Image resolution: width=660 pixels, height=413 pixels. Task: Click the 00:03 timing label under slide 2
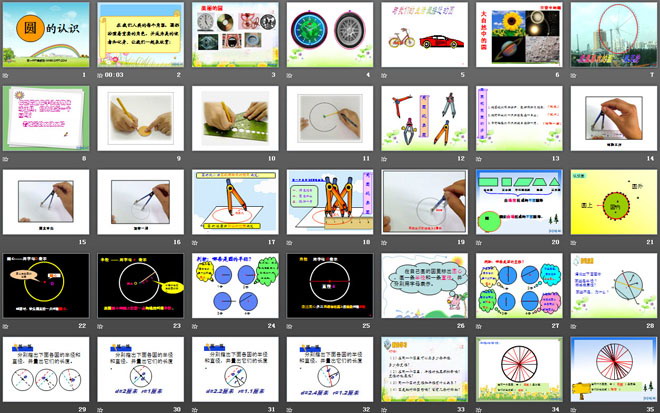[114, 74]
